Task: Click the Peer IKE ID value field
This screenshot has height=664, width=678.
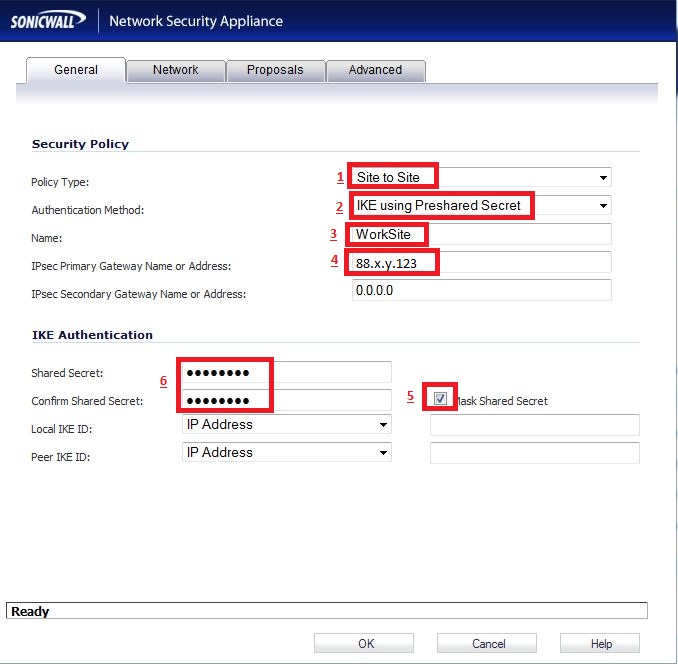Action: point(534,454)
